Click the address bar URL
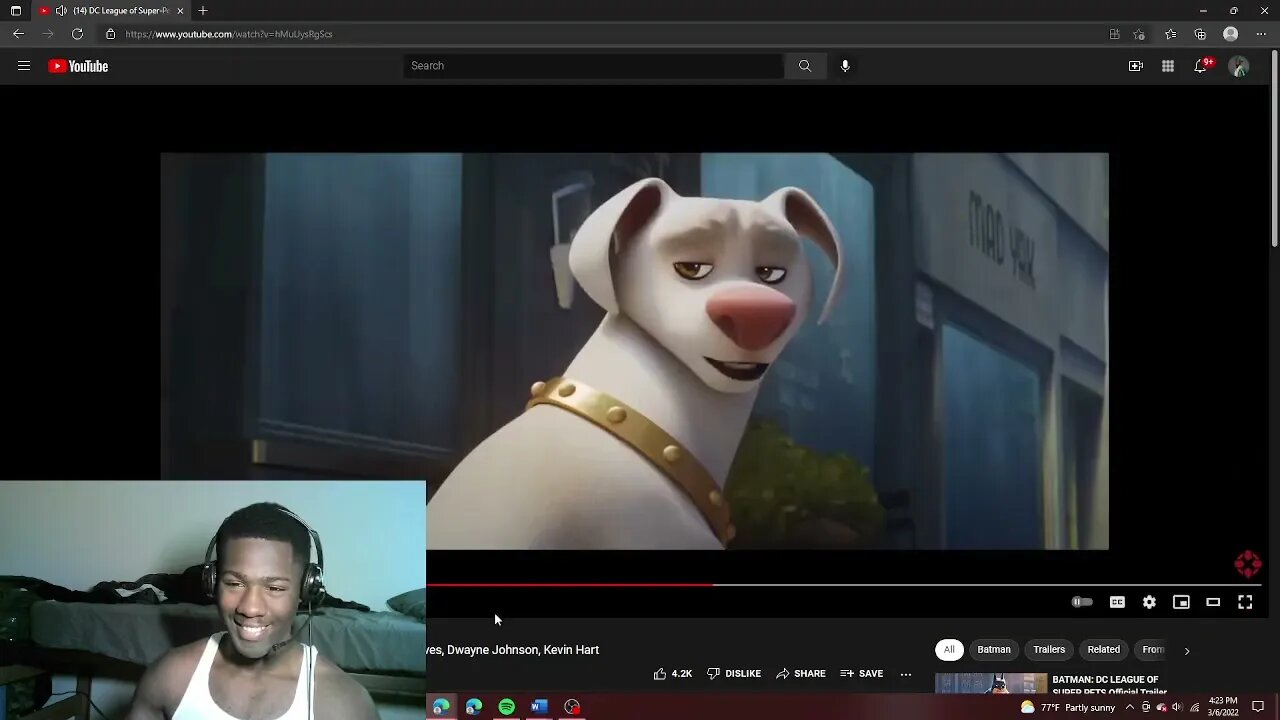The image size is (1280, 720). [229, 34]
